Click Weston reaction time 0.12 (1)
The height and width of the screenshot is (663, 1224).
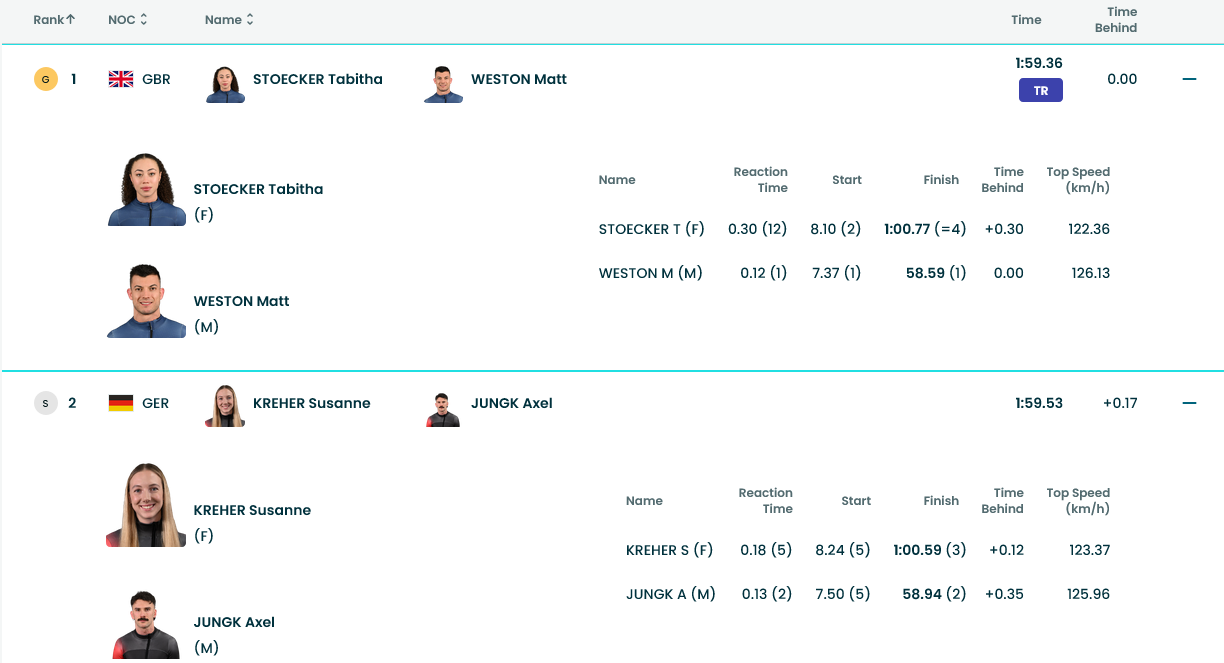(x=764, y=273)
